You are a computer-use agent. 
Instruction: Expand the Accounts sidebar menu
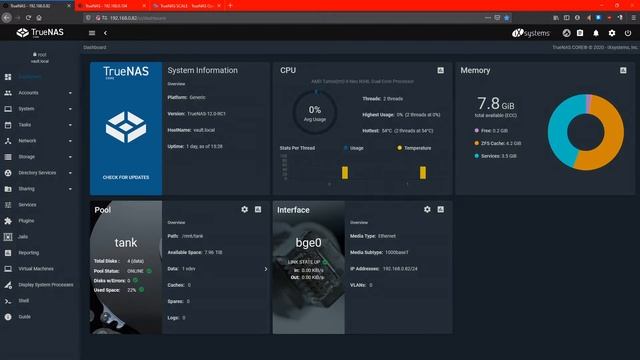[40, 93]
